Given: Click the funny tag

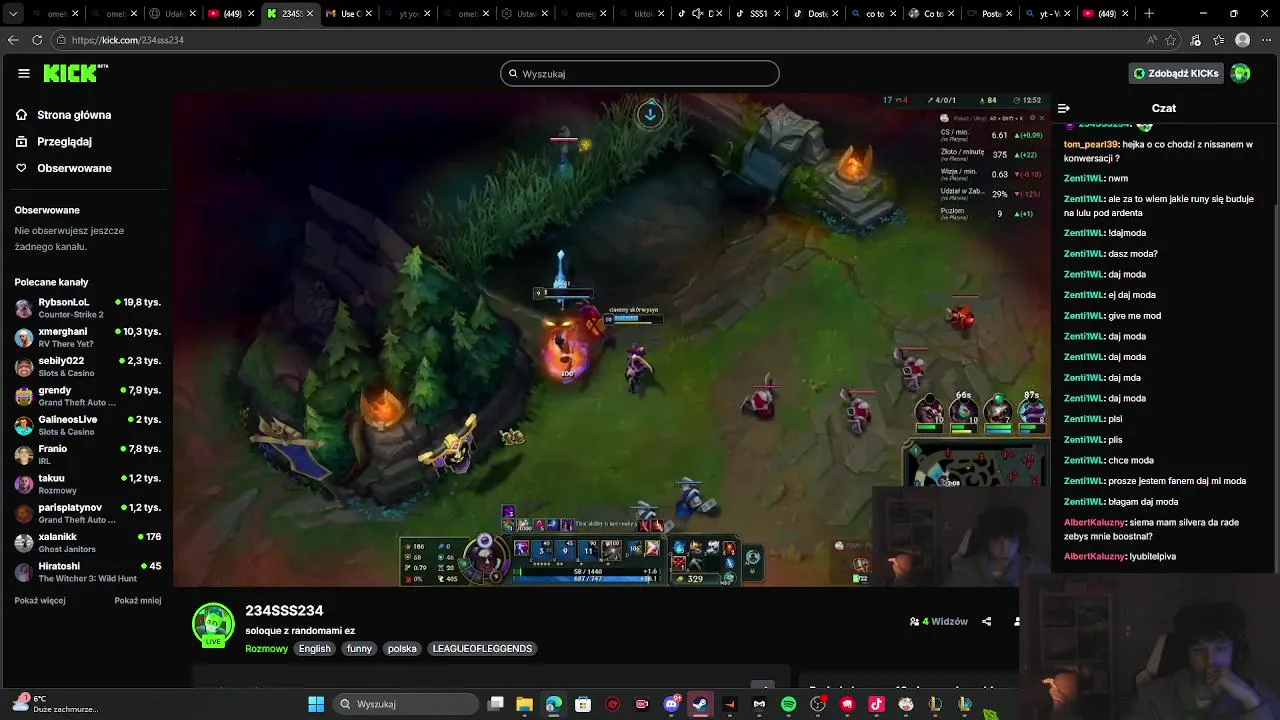Looking at the screenshot, I should click(359, 649).
